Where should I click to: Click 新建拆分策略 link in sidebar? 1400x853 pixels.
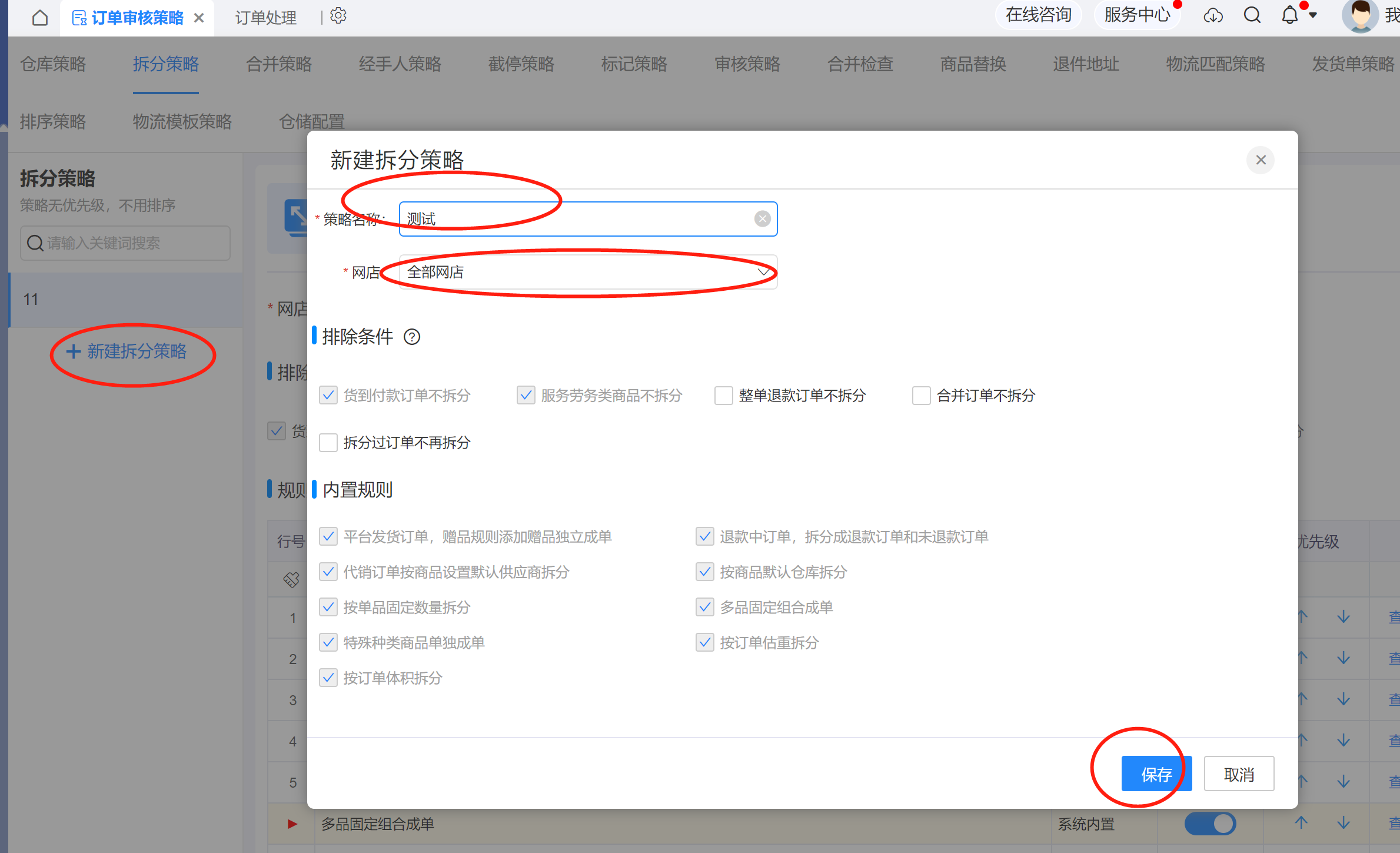point(127,351)
